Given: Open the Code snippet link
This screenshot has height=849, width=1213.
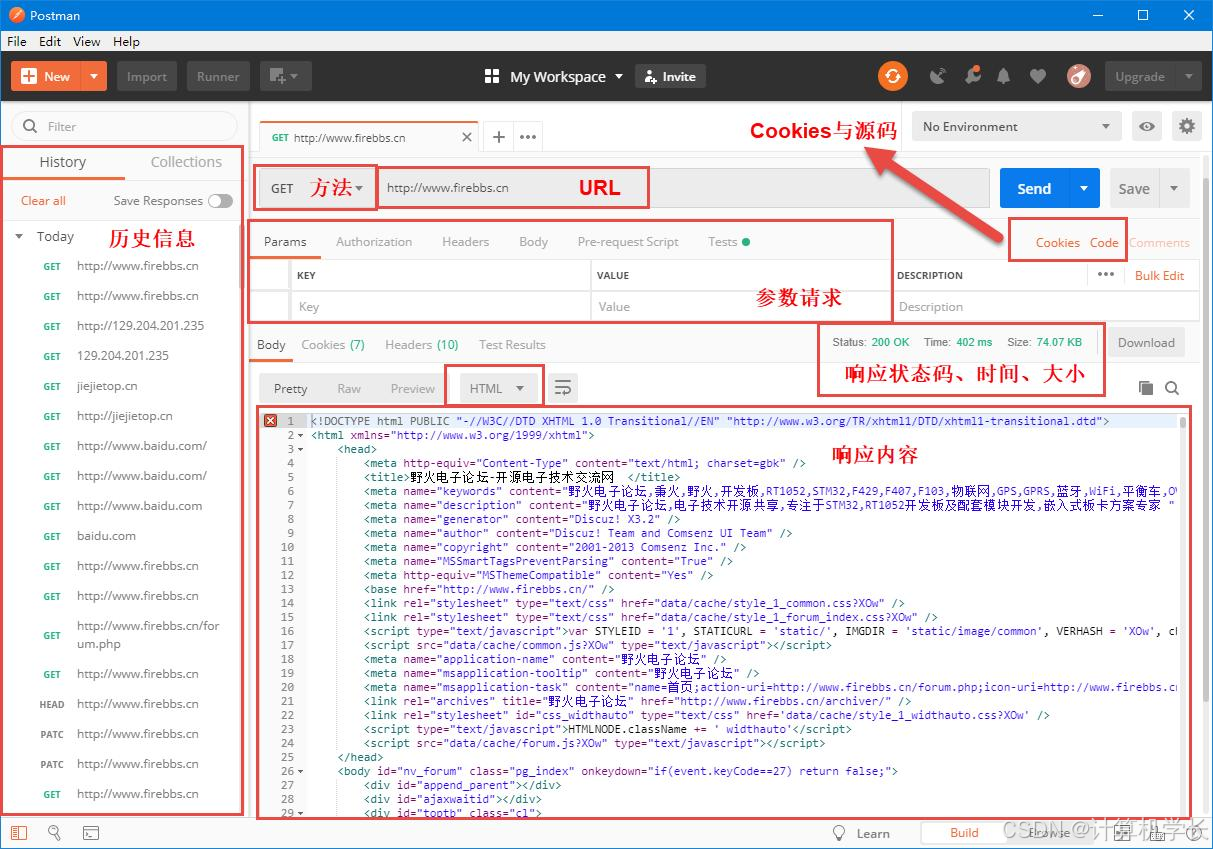Looking at the screenshot, I should click(x=1104, y=243).
